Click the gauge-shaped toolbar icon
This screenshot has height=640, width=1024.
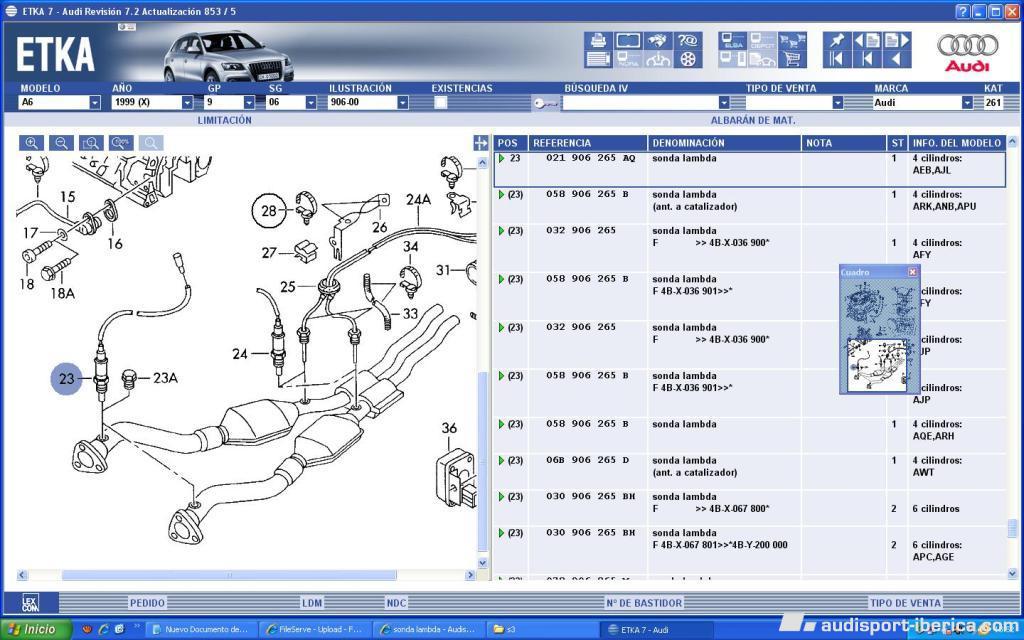pos(658,59)
